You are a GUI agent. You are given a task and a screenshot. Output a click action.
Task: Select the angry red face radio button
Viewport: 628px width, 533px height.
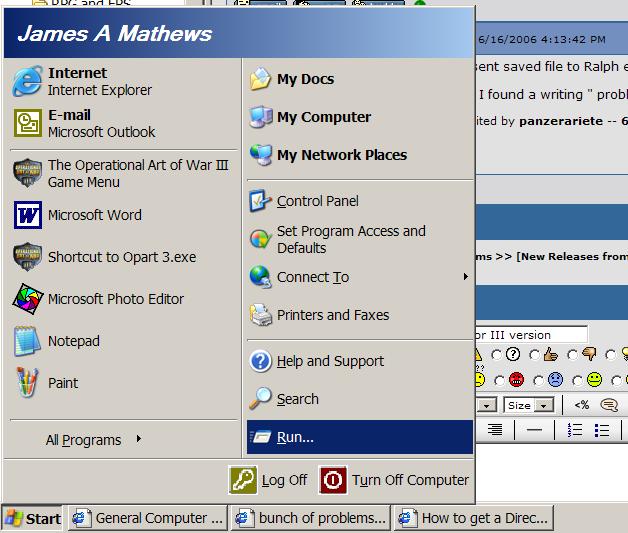pyautogui.click(x=499, y=380)
